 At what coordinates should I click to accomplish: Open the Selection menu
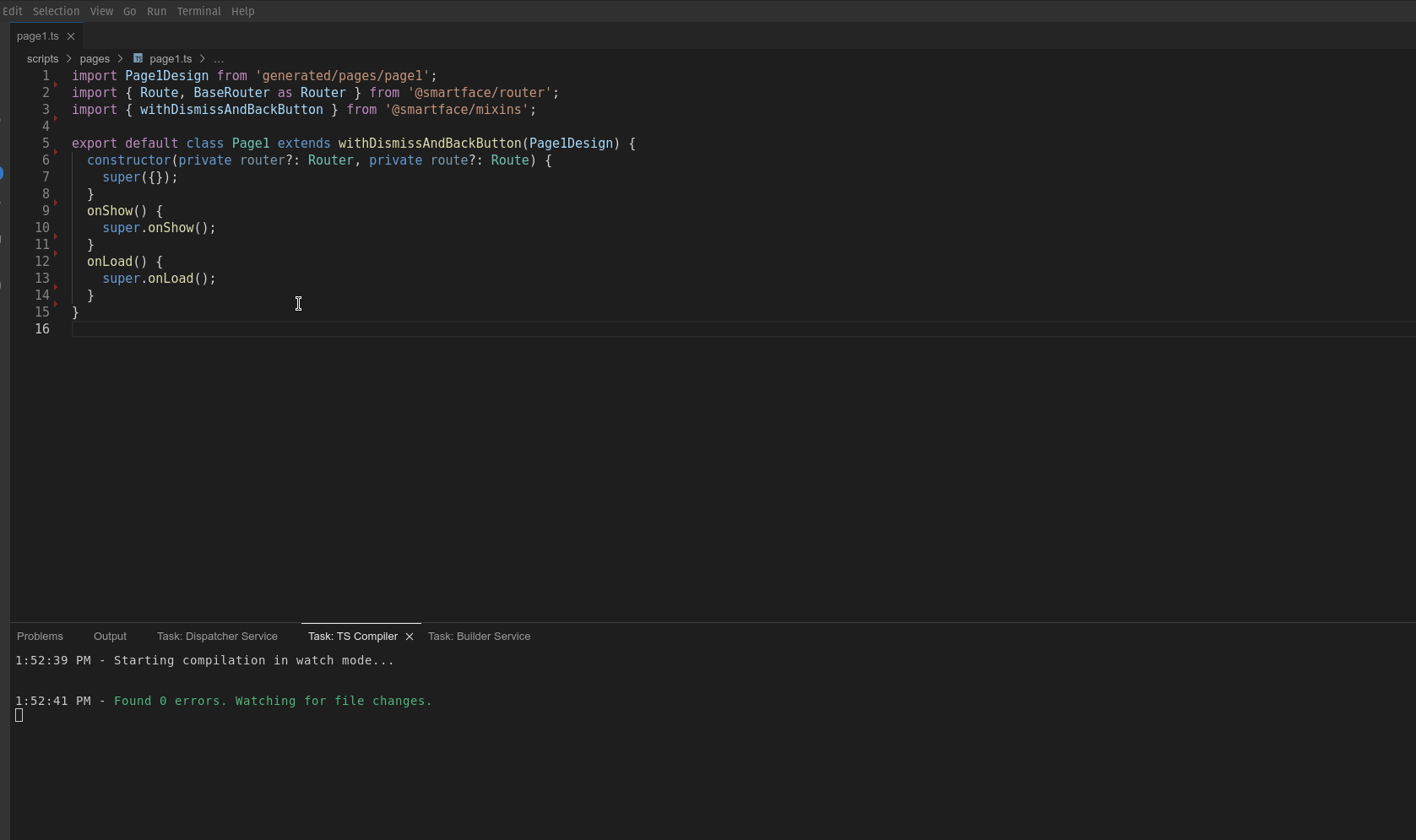pos(56,11)
